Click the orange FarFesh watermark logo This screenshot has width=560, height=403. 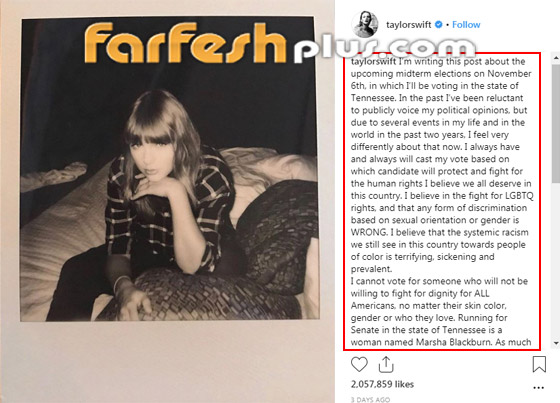[x=185, y=44]
